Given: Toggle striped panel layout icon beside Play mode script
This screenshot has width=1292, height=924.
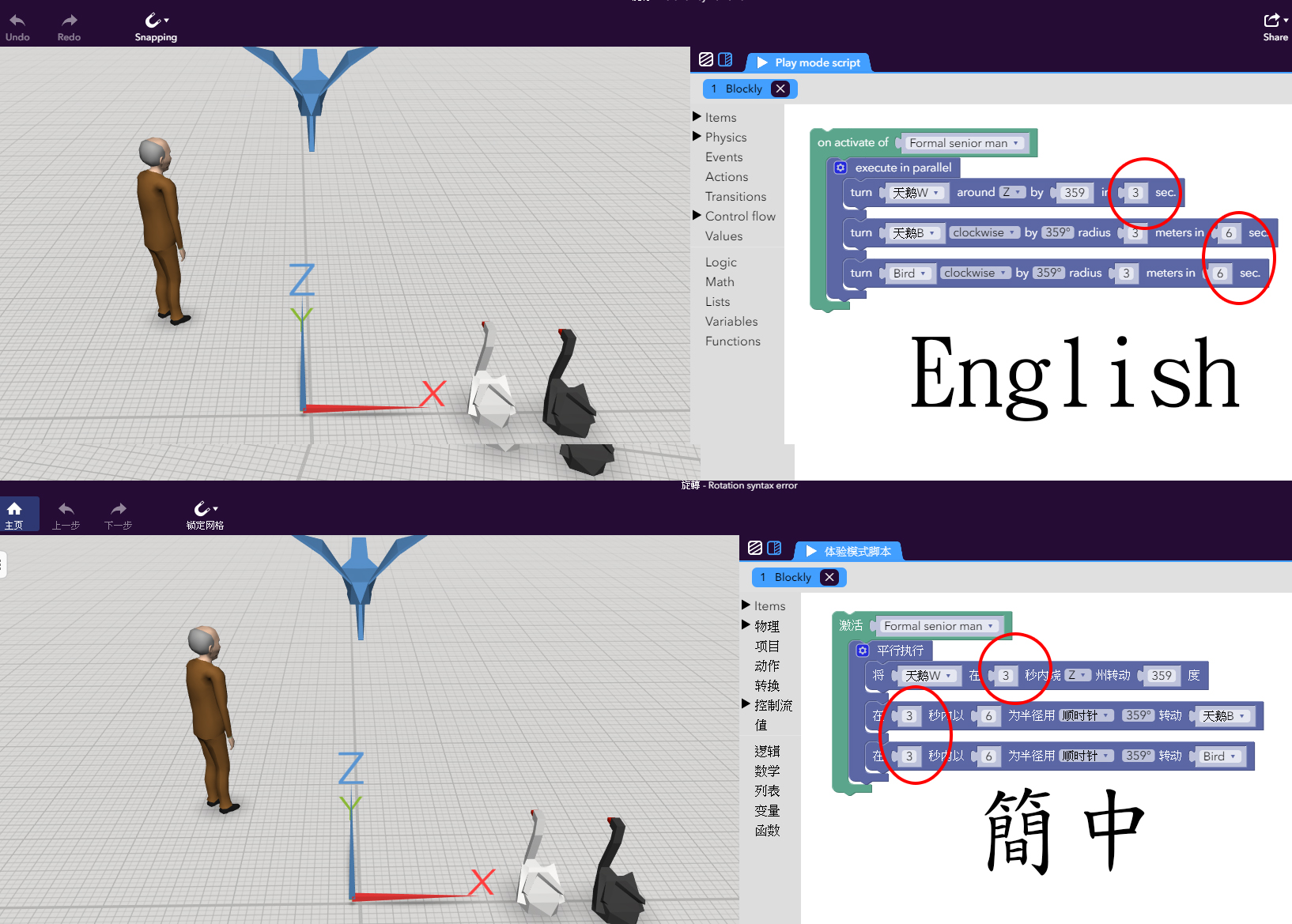Looking at the screenshot, I should click(x=706, y=60).
